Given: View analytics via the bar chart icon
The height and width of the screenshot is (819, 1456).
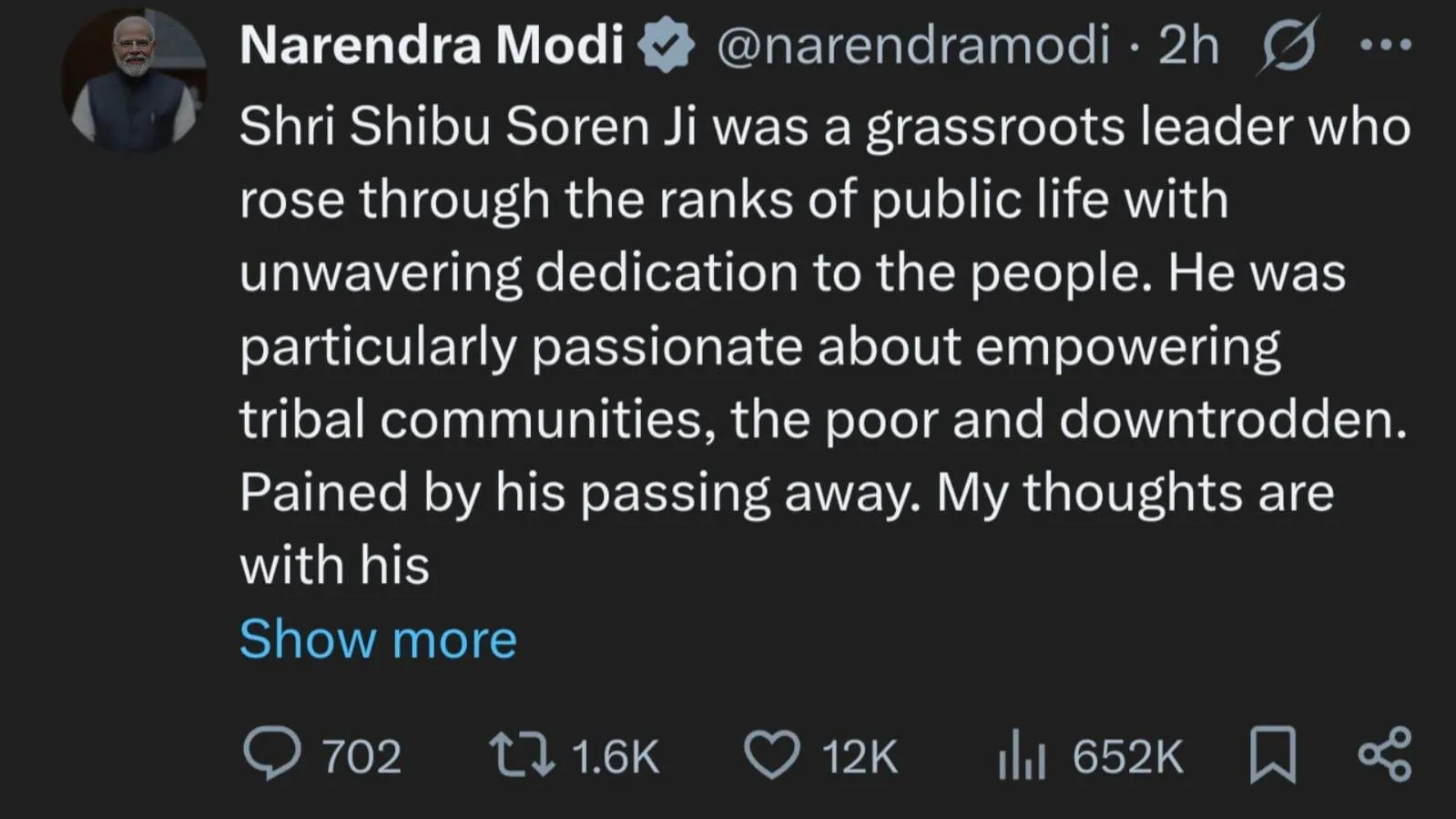Looking at the screenshot, I should tap(1021, 757).
